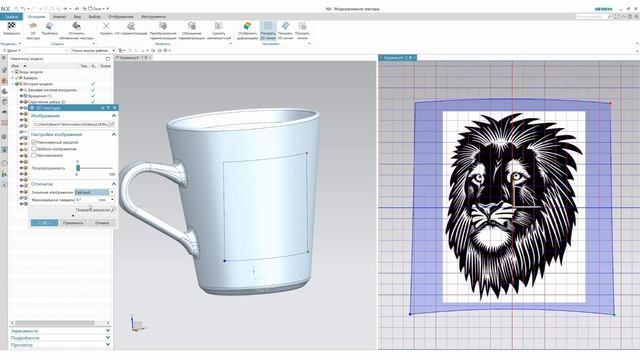Enable the third checkbox in image settings

34,155
